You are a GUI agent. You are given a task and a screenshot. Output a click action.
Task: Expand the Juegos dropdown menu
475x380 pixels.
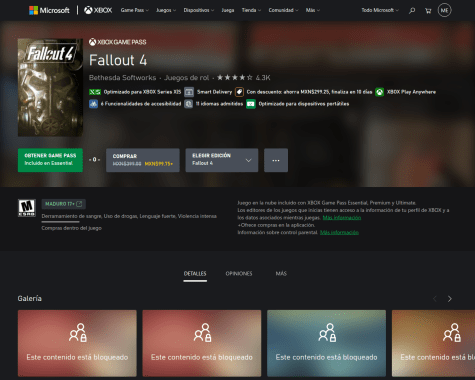click(166, 10)
